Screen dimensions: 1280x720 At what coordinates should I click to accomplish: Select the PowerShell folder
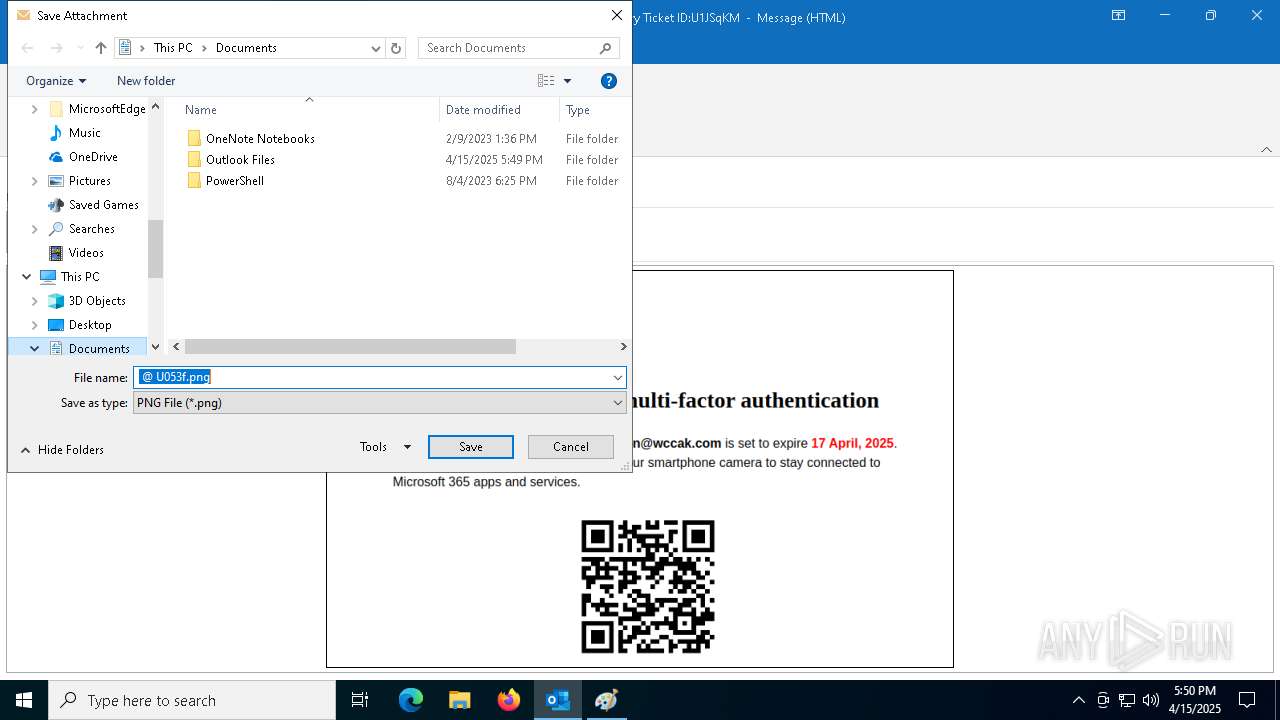click(235, 181)
